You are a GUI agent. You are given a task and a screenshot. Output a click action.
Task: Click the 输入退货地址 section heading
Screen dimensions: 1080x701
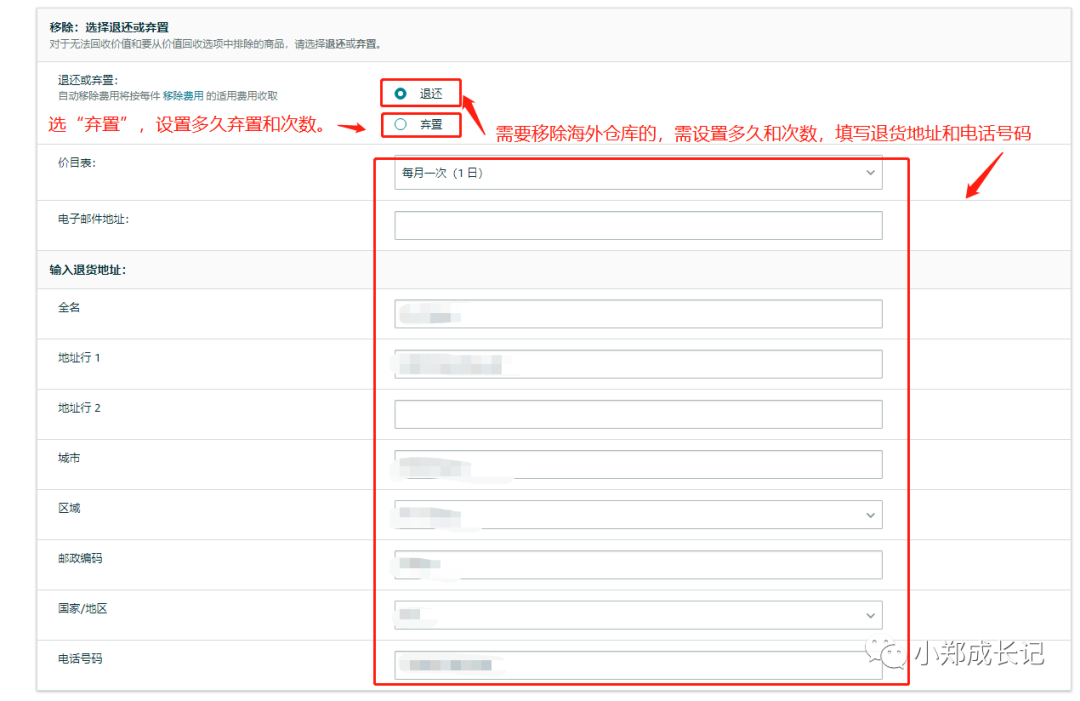click(87, 270)
